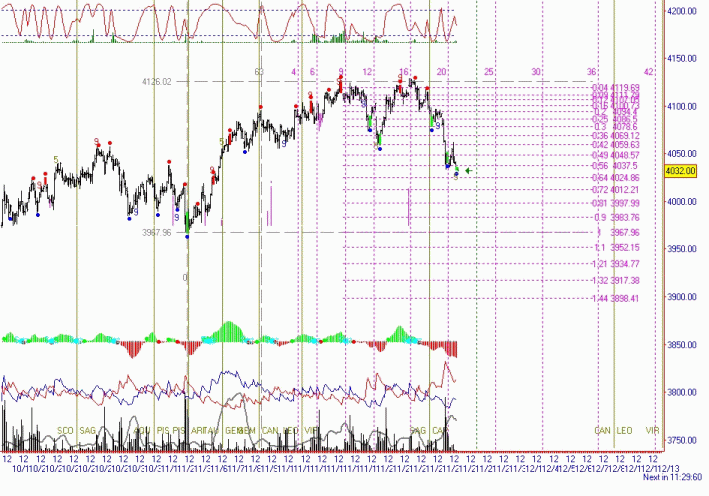Click the Fibonacci level 0.42 4059.63
709x496 pixels.
tap(615, 145)
